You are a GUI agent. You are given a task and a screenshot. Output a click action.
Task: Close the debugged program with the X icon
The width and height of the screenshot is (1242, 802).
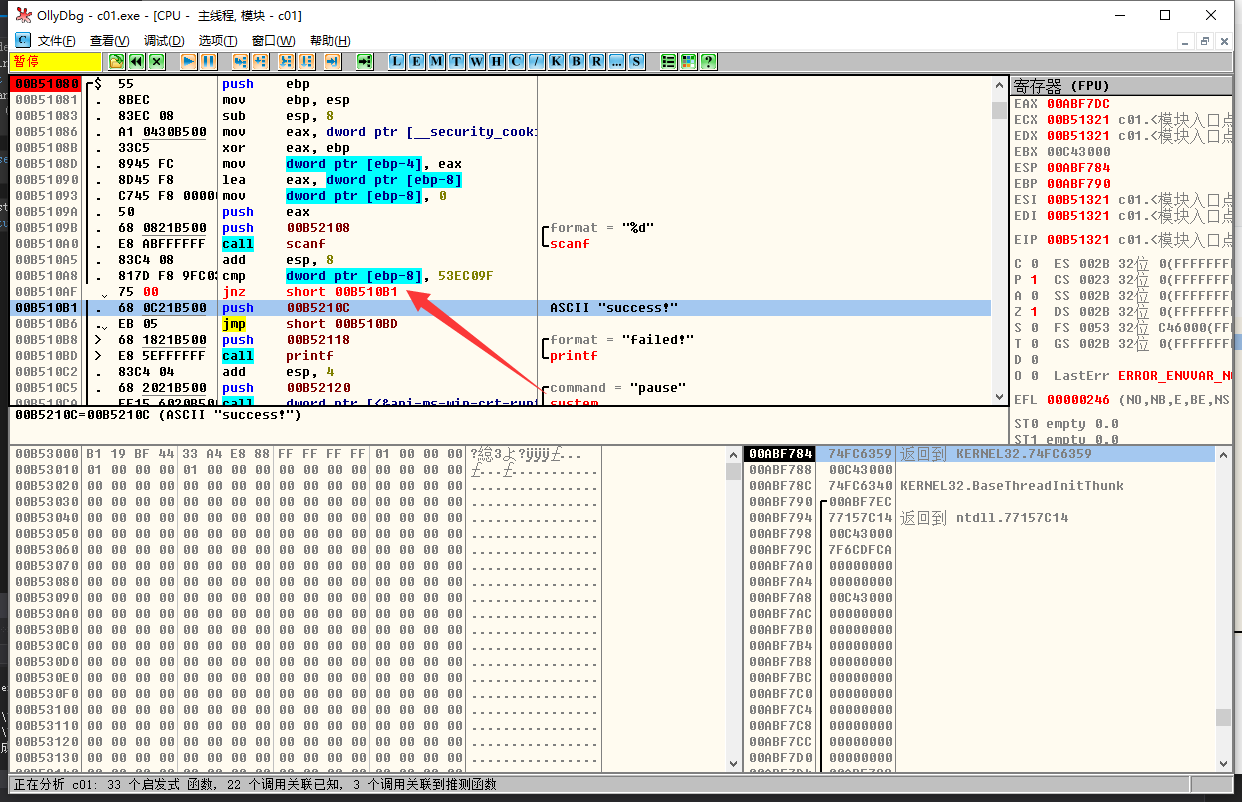157,61
